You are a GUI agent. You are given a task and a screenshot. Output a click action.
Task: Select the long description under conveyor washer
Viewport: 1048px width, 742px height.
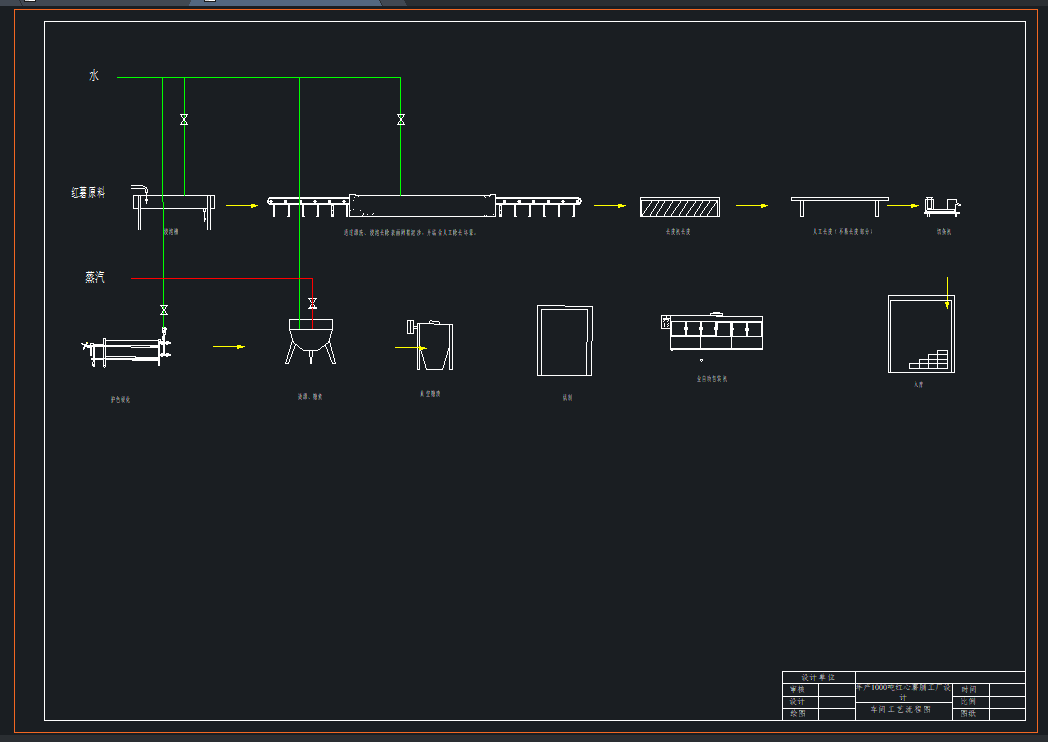click(410, 233)
